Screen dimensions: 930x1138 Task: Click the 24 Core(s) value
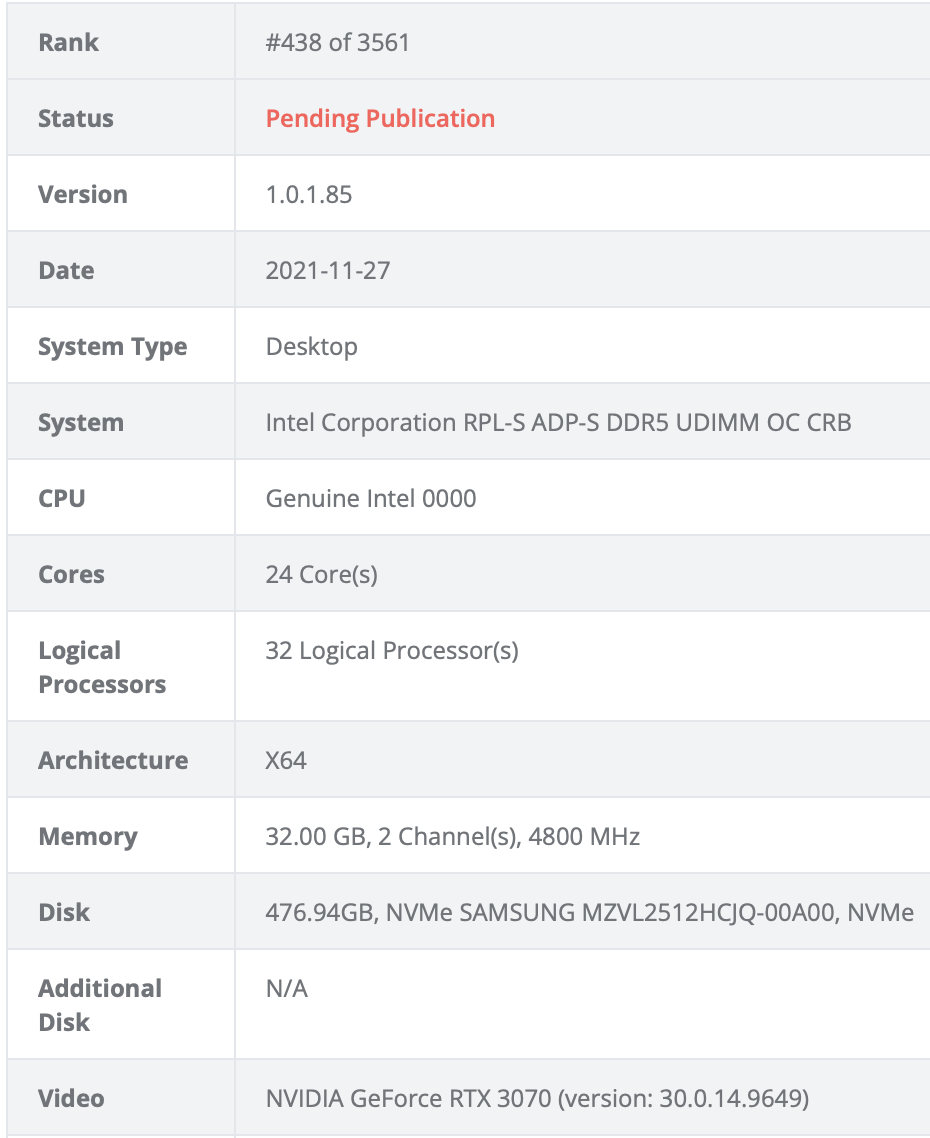point(322,574)
